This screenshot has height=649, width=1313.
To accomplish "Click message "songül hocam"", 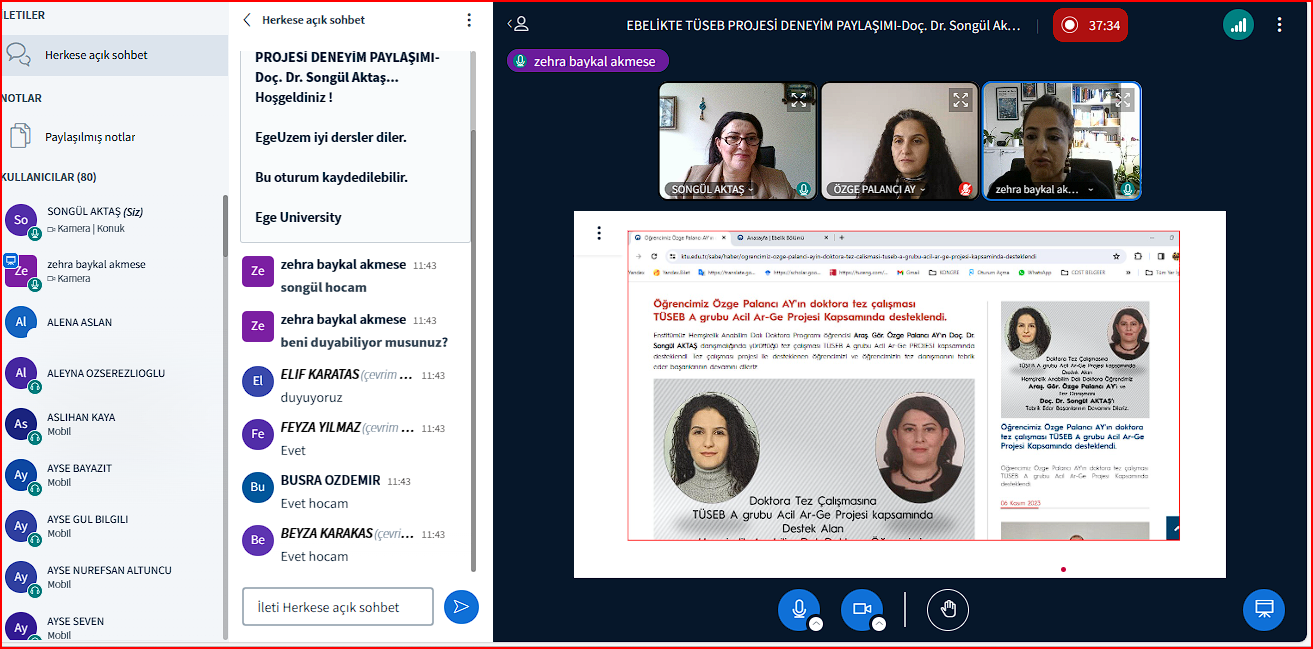I will click(x=324, y=287).
